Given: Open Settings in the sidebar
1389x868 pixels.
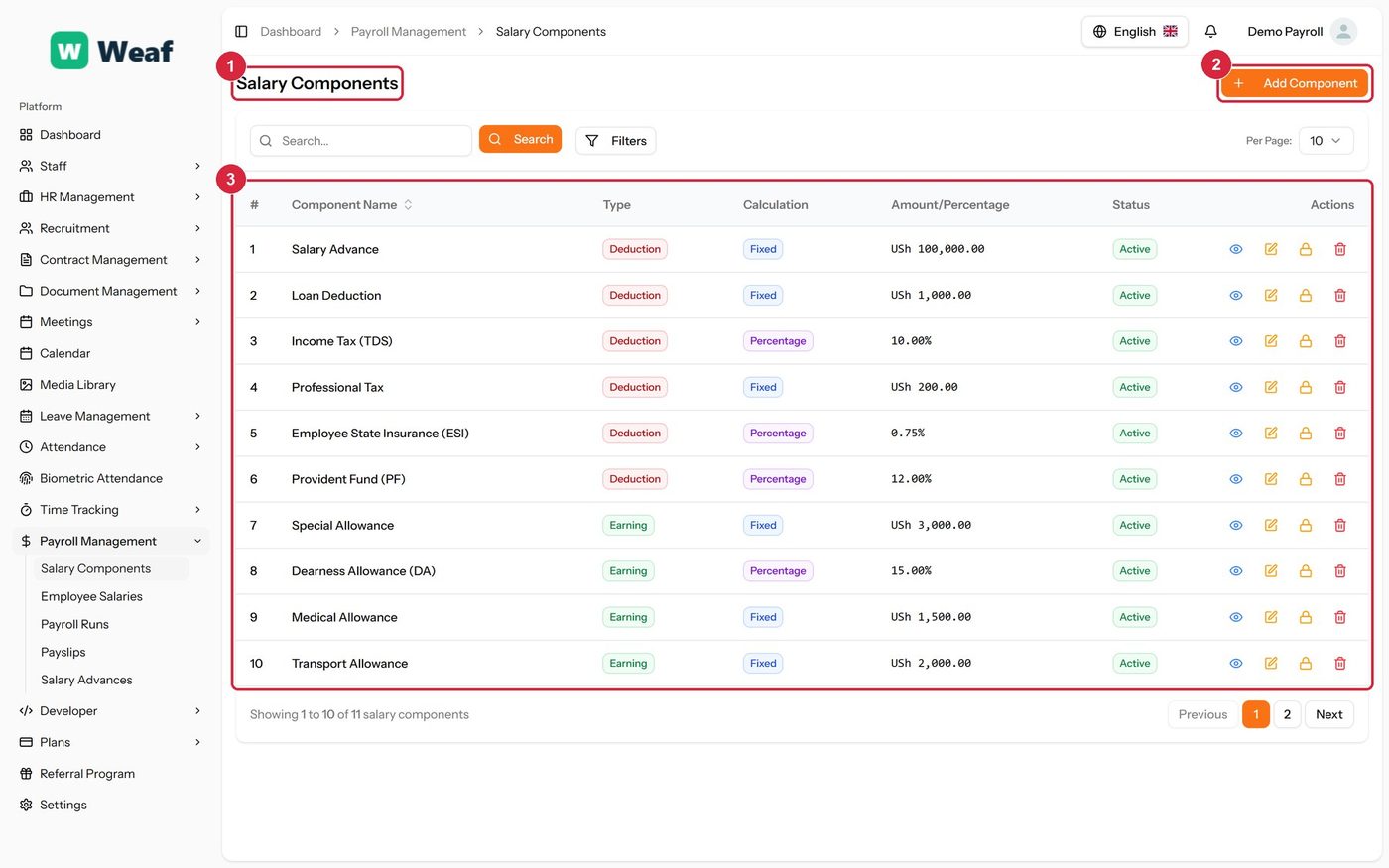Looking at the screenshot, I should pos(111,805).
